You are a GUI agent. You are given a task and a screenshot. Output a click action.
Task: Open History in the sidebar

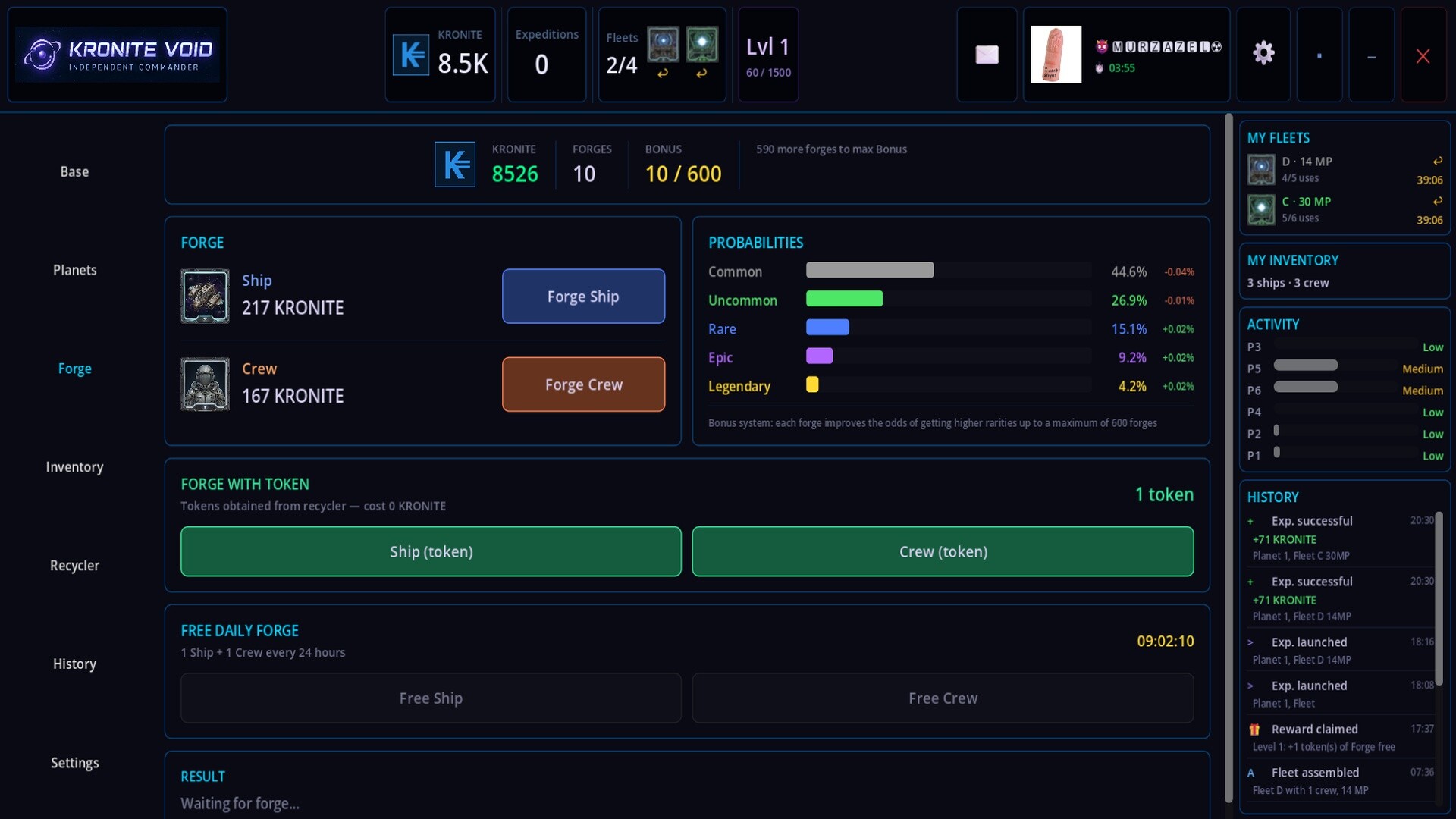(74, 664)
